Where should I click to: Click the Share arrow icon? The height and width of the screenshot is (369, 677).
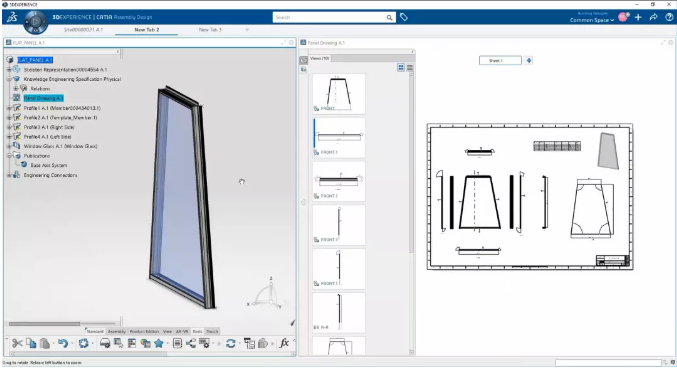click(x=653, y=17)
